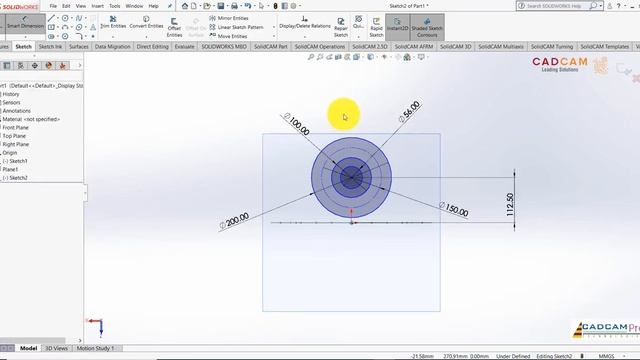Select the Arc sketch tool
Image resolution: width=640 pixels, height=360 pixels.
point(65,27)
